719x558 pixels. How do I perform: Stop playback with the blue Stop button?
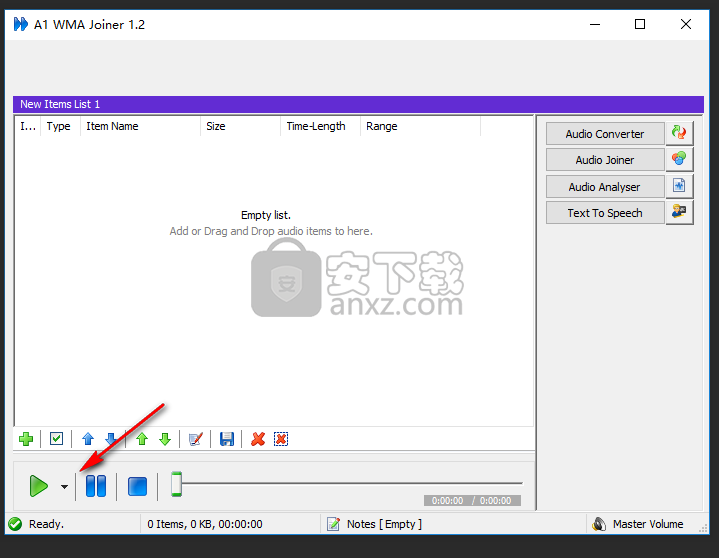coord(137,486)
